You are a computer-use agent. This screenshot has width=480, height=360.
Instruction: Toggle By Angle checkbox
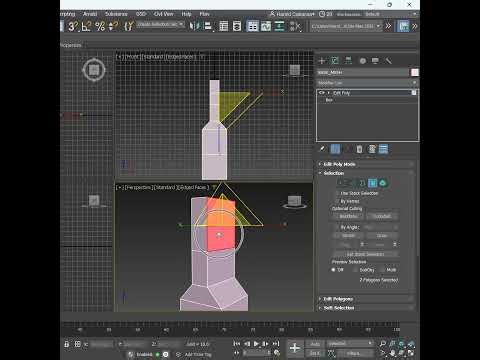pyautogui.click(x=337, y=227)
